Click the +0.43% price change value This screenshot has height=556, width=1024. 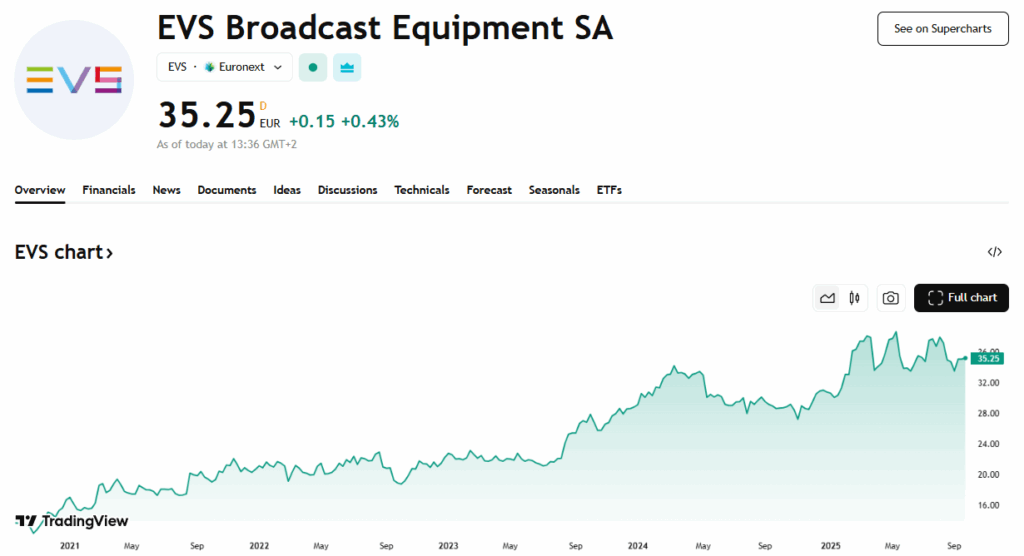coord(370,122)
